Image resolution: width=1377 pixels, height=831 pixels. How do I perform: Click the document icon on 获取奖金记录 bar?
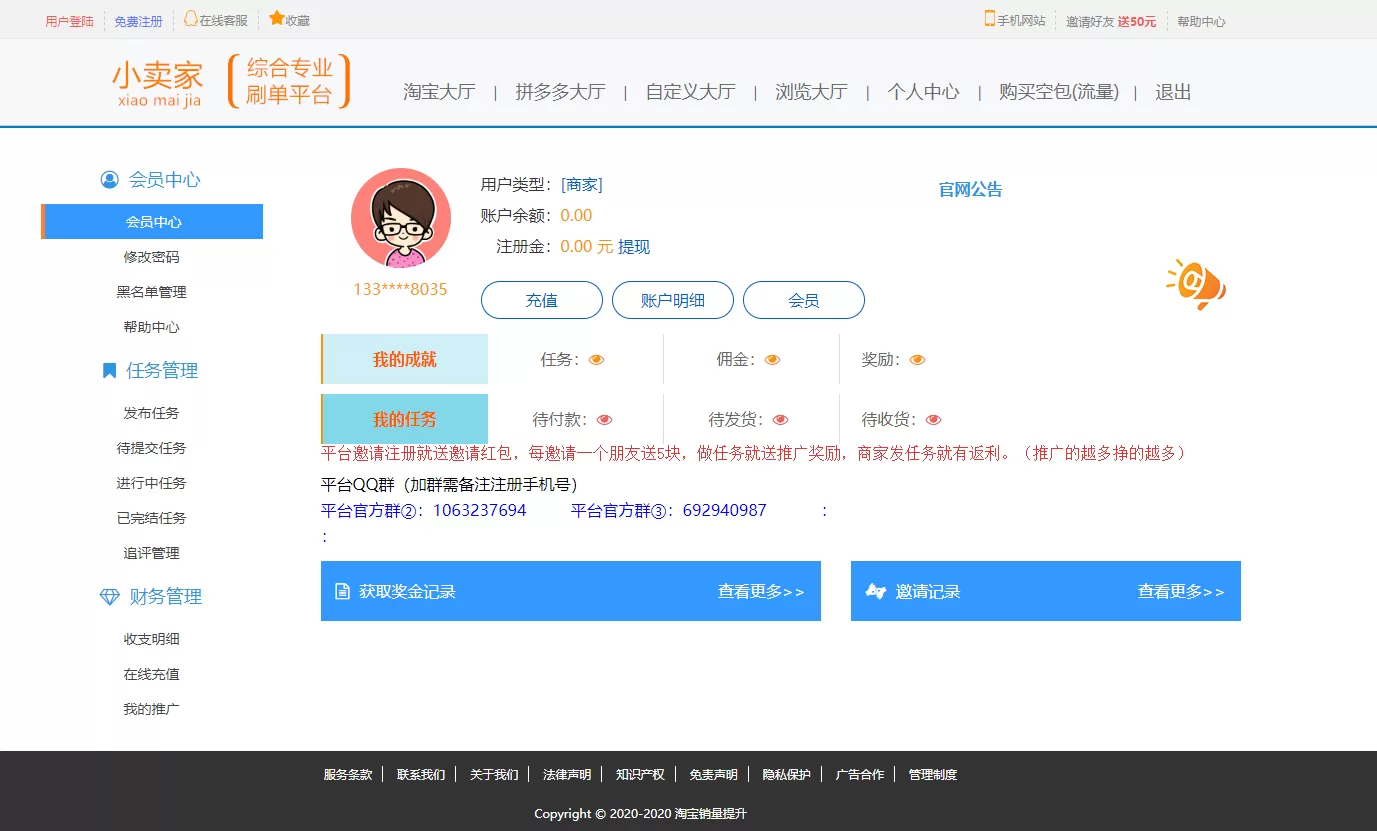pos(340,590)
